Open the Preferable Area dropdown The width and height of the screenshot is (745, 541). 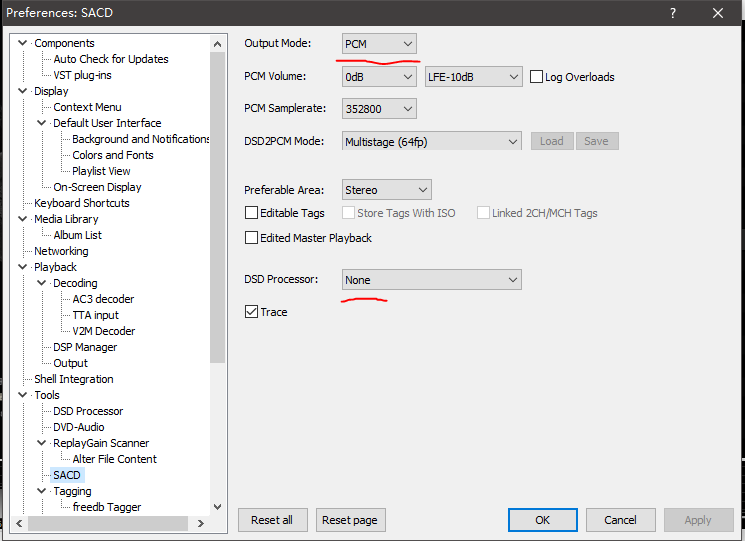pos(386,190)
